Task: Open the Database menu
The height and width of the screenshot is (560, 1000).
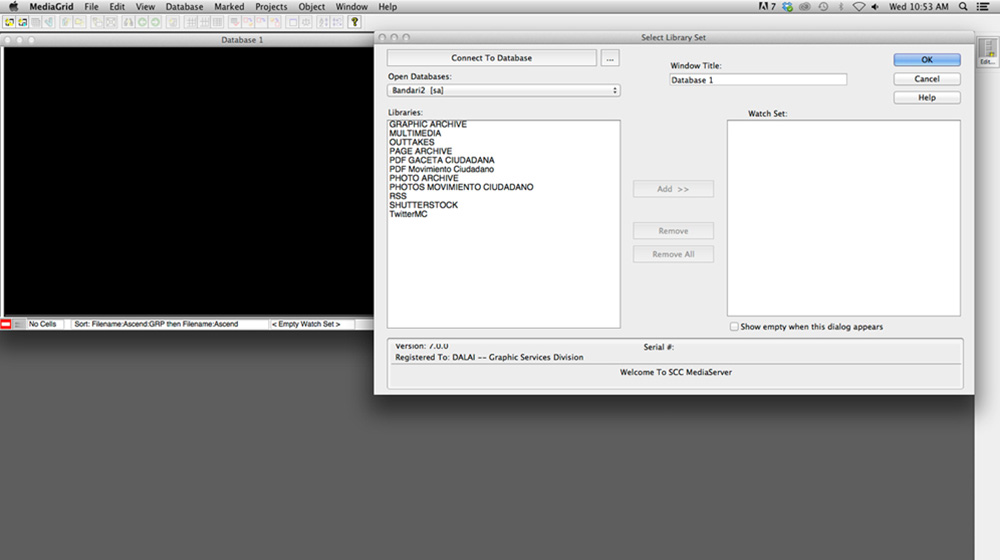Action: tap(184, 7)
